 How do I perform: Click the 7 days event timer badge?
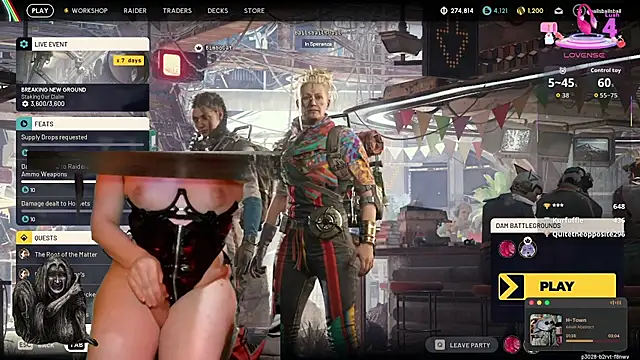pos(129,60)
